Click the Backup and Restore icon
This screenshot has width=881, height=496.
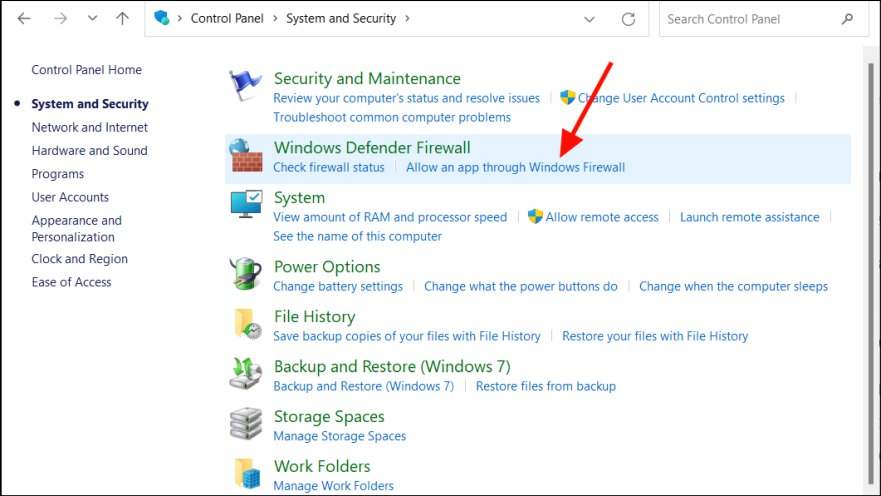click(245, 375)
